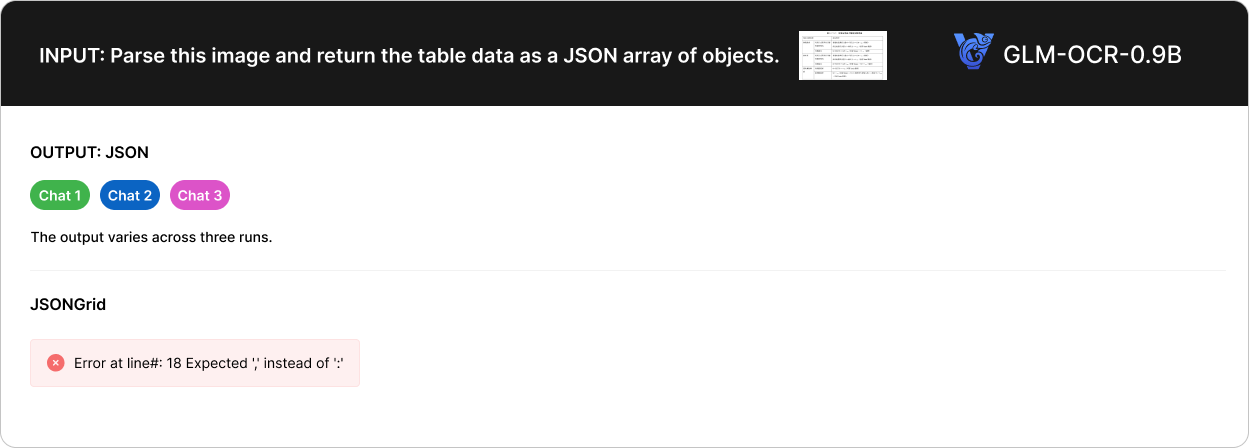
Task: Click "The output varies across three runs" text
Action: (151, 237)
